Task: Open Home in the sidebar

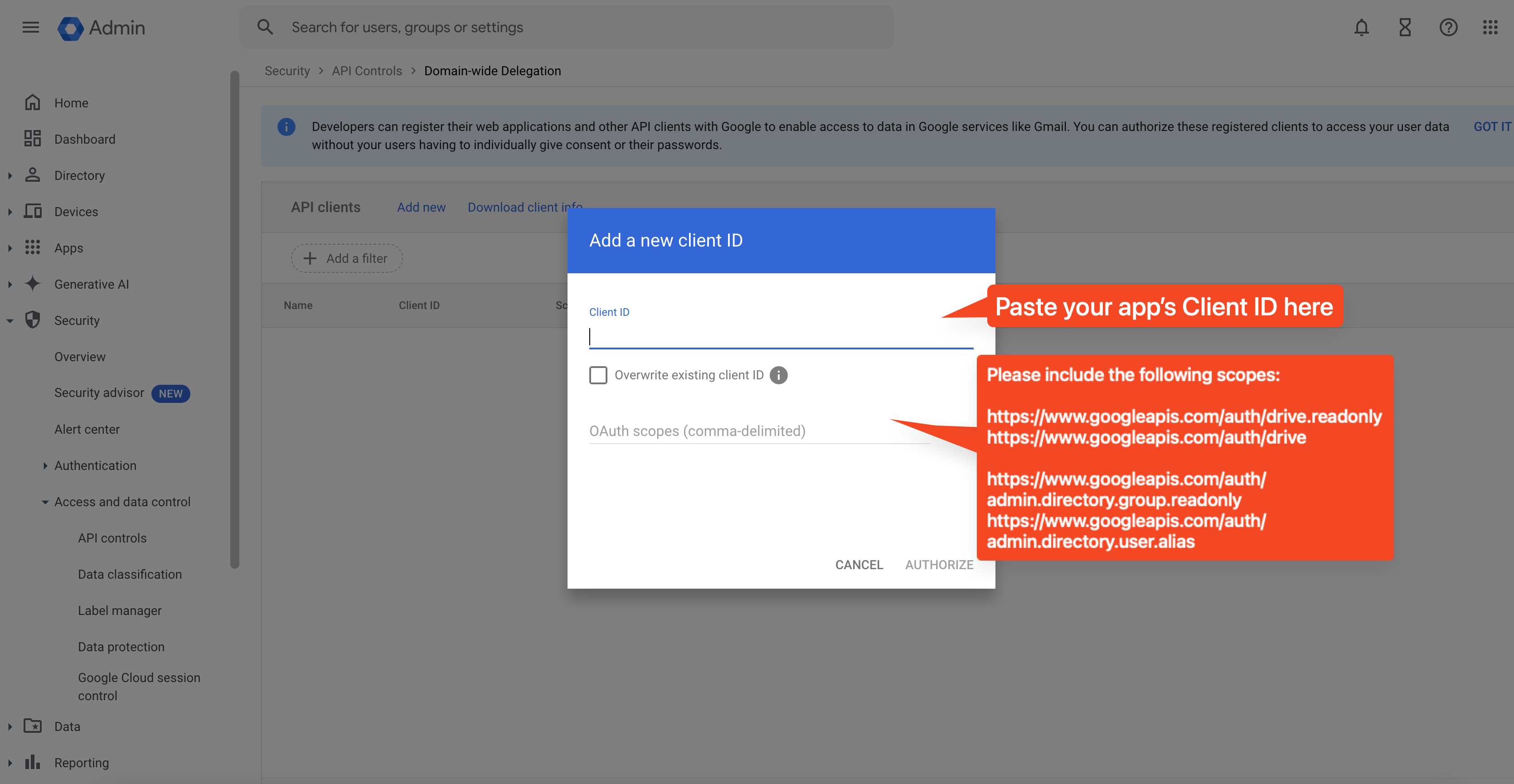Action: coord(71,103)
